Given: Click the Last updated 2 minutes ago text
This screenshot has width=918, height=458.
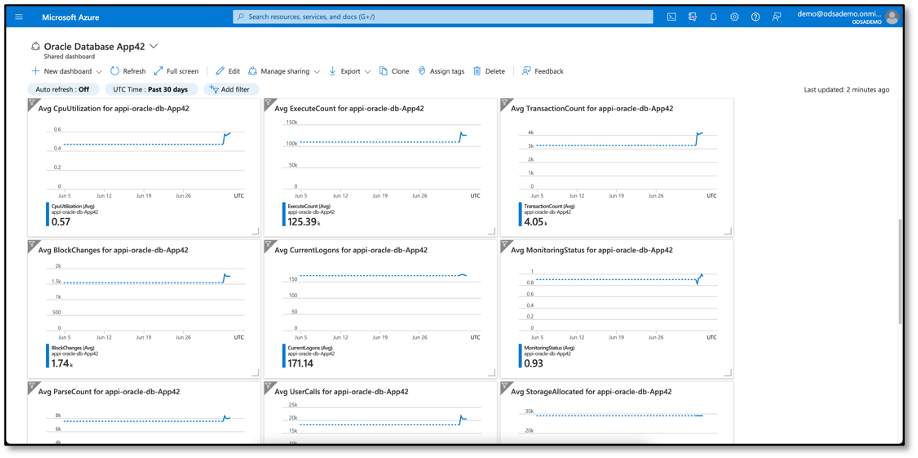Looking at the screenshot, I should pyautogui.click(x=847, y=90).
